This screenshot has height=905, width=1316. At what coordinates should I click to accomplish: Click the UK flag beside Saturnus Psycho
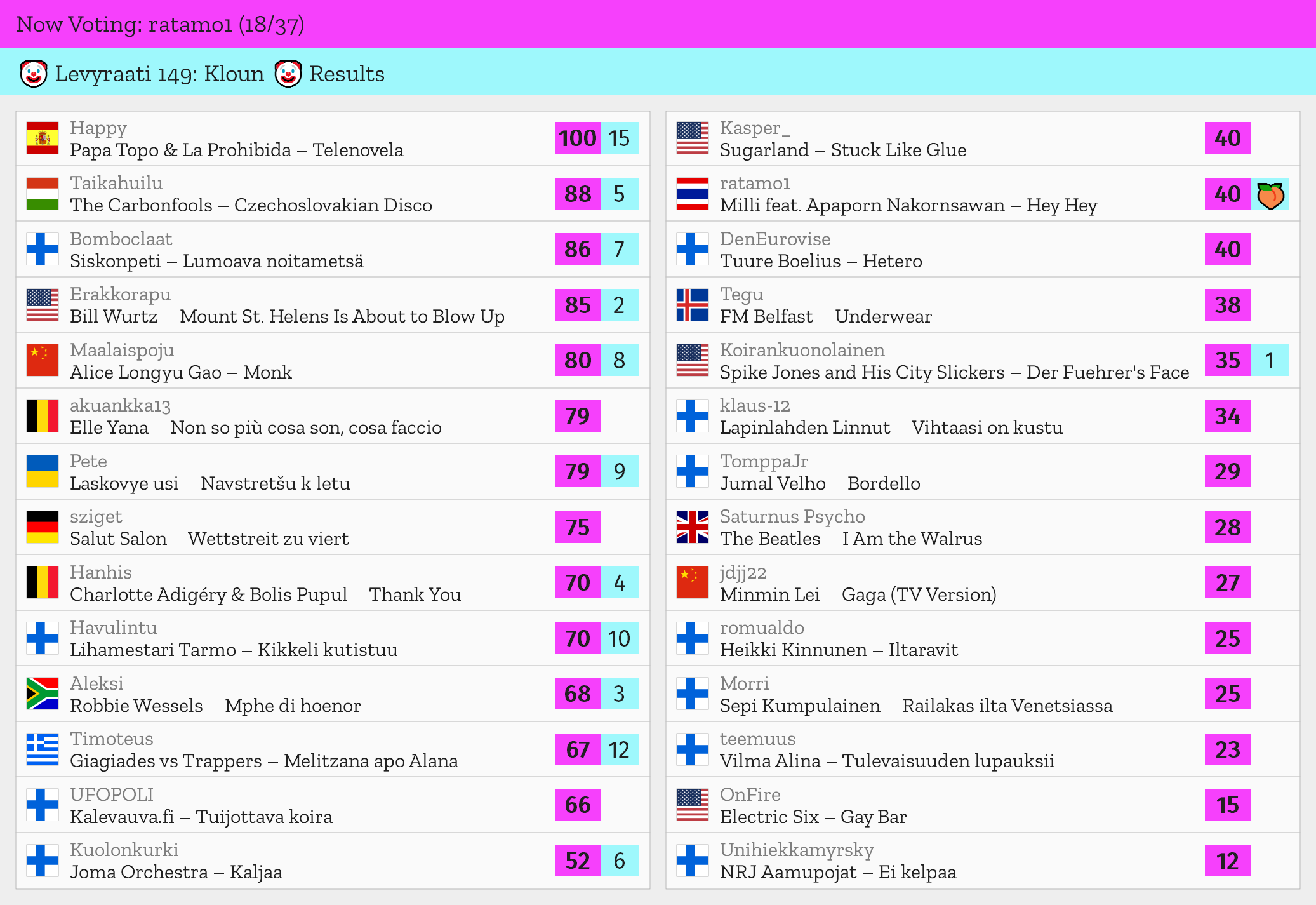point(693,527)
